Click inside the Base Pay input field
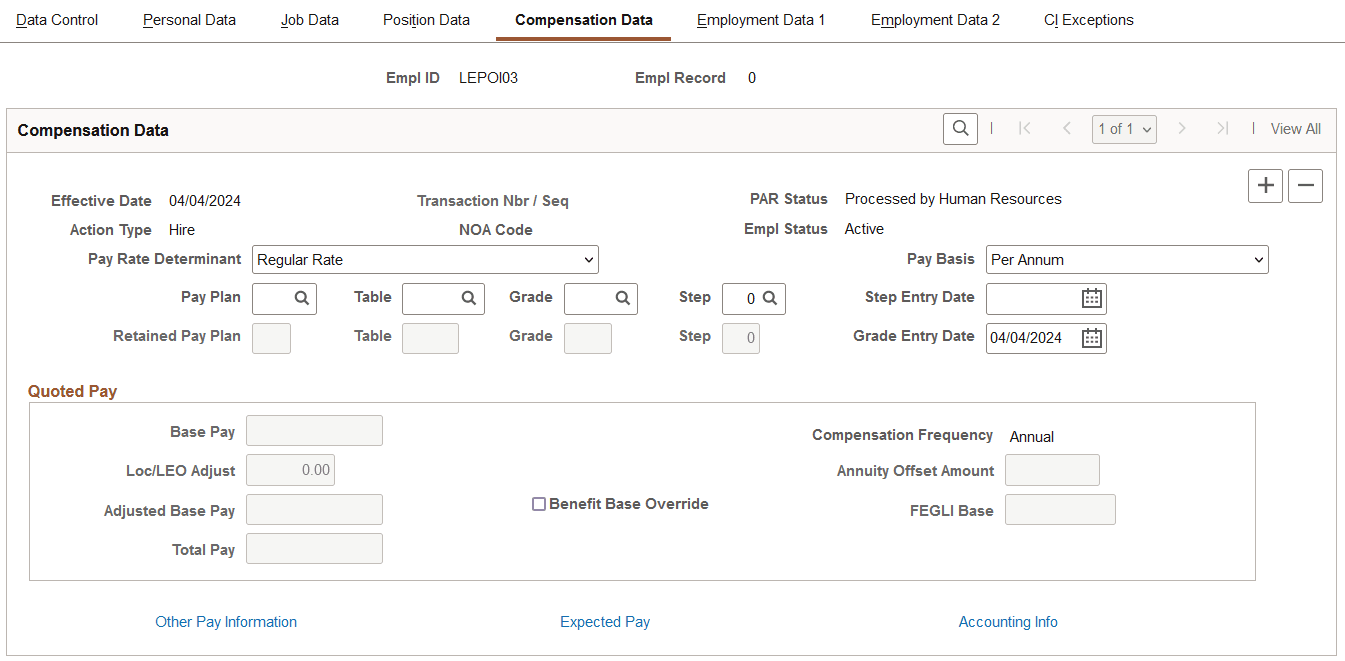Image resolution: width=1345 pixels, height=661 pixels. [x=314, y=430]
